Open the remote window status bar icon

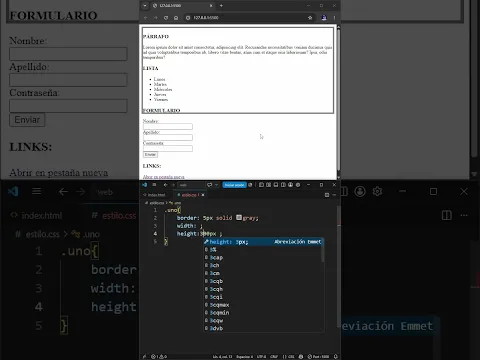click(x=144, y=356)
